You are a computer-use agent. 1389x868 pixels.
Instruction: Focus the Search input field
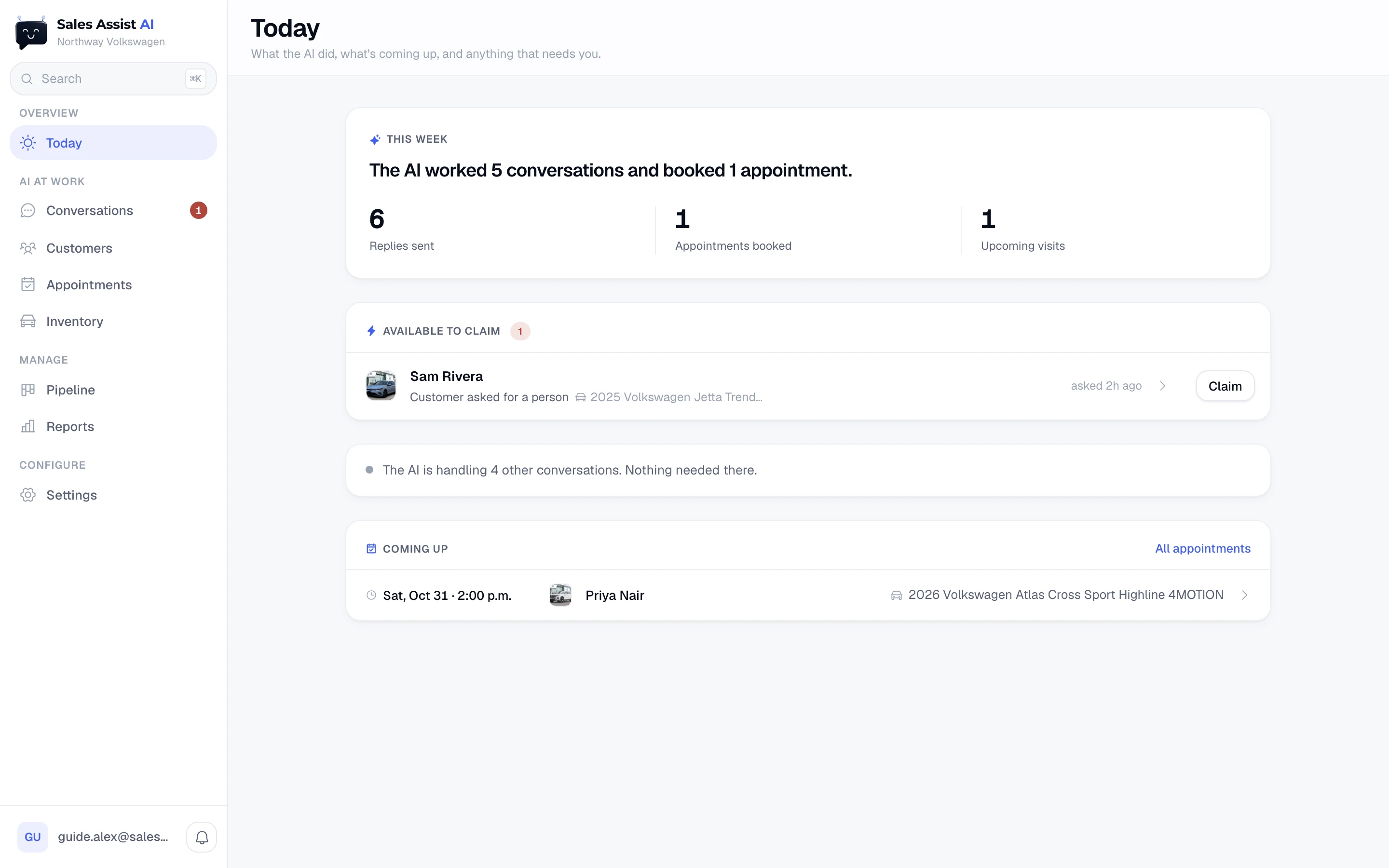pos(113,79)
